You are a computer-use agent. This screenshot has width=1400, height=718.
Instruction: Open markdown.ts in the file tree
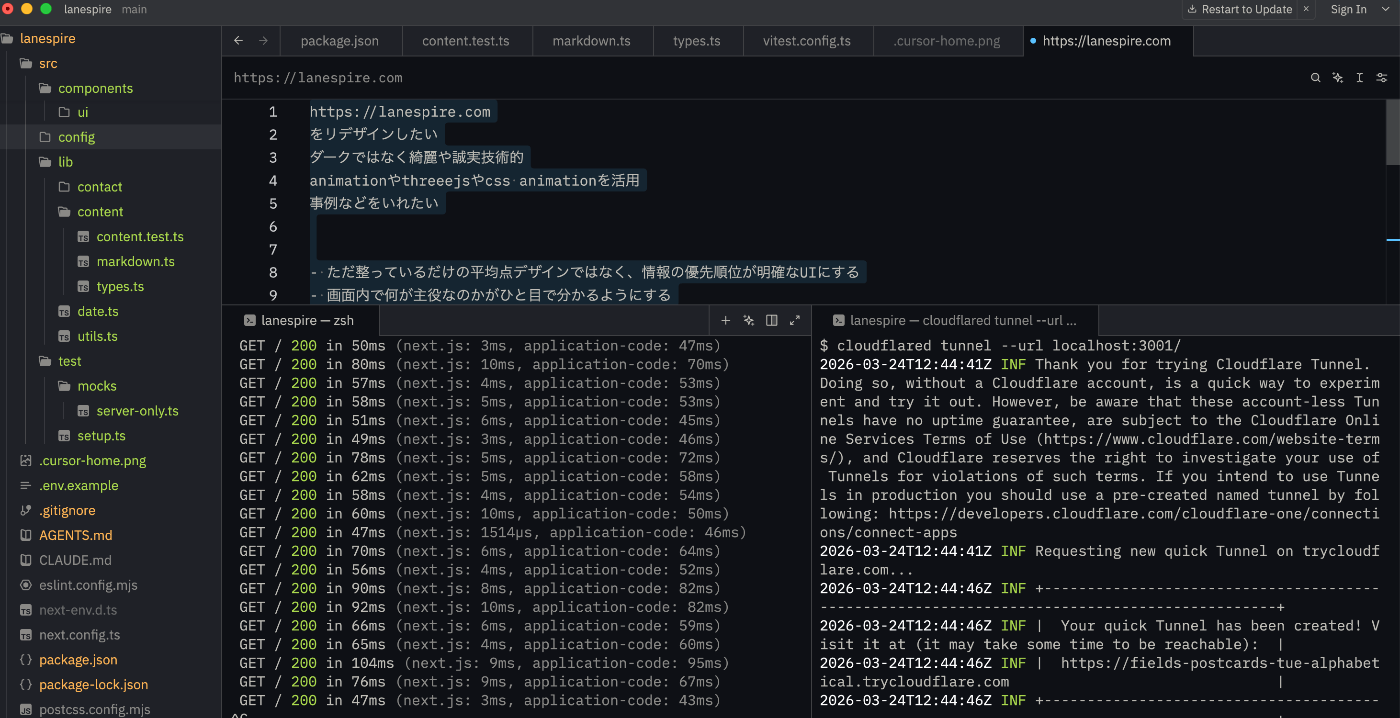(x=135, y=262)
